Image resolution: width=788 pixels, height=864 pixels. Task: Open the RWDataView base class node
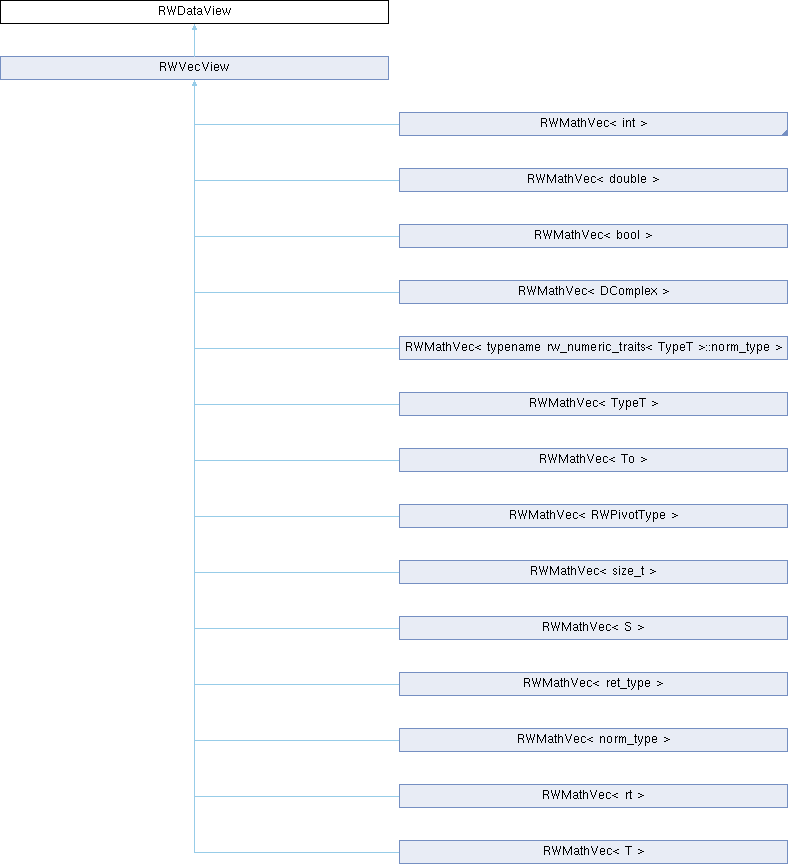pos(194,12)
